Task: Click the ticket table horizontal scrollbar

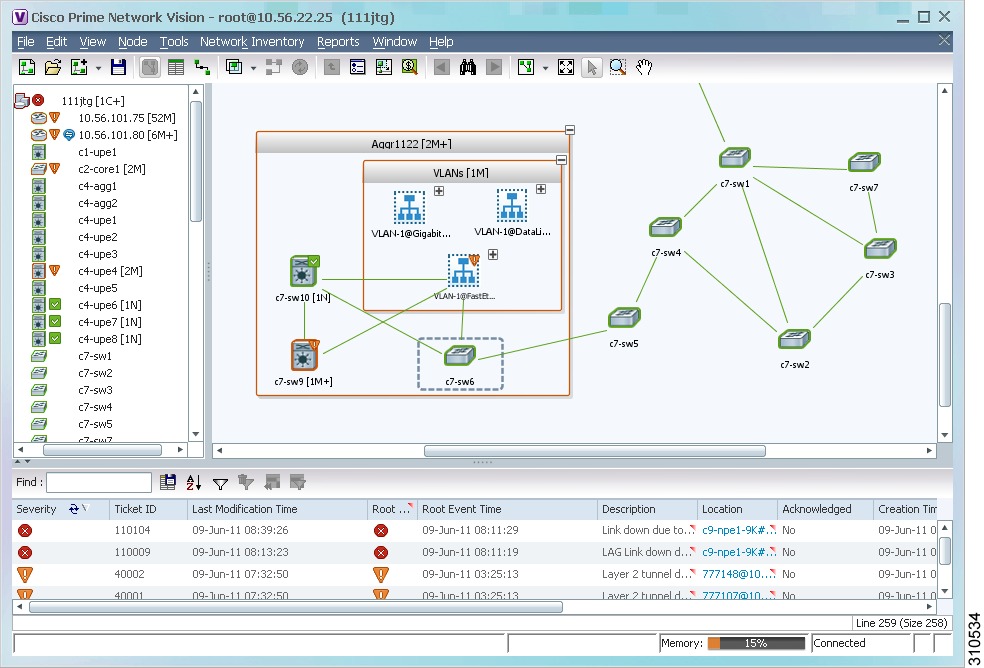Action: click(474, 607)
